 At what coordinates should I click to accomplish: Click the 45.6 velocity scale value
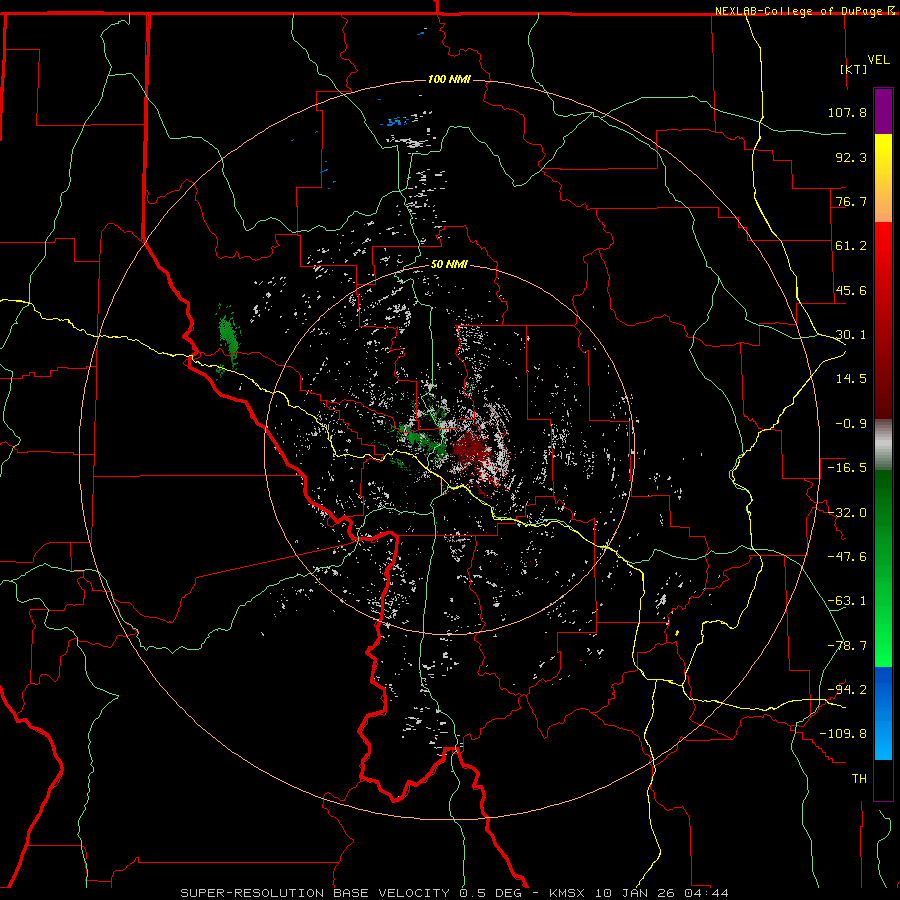(x=851, y=290)
